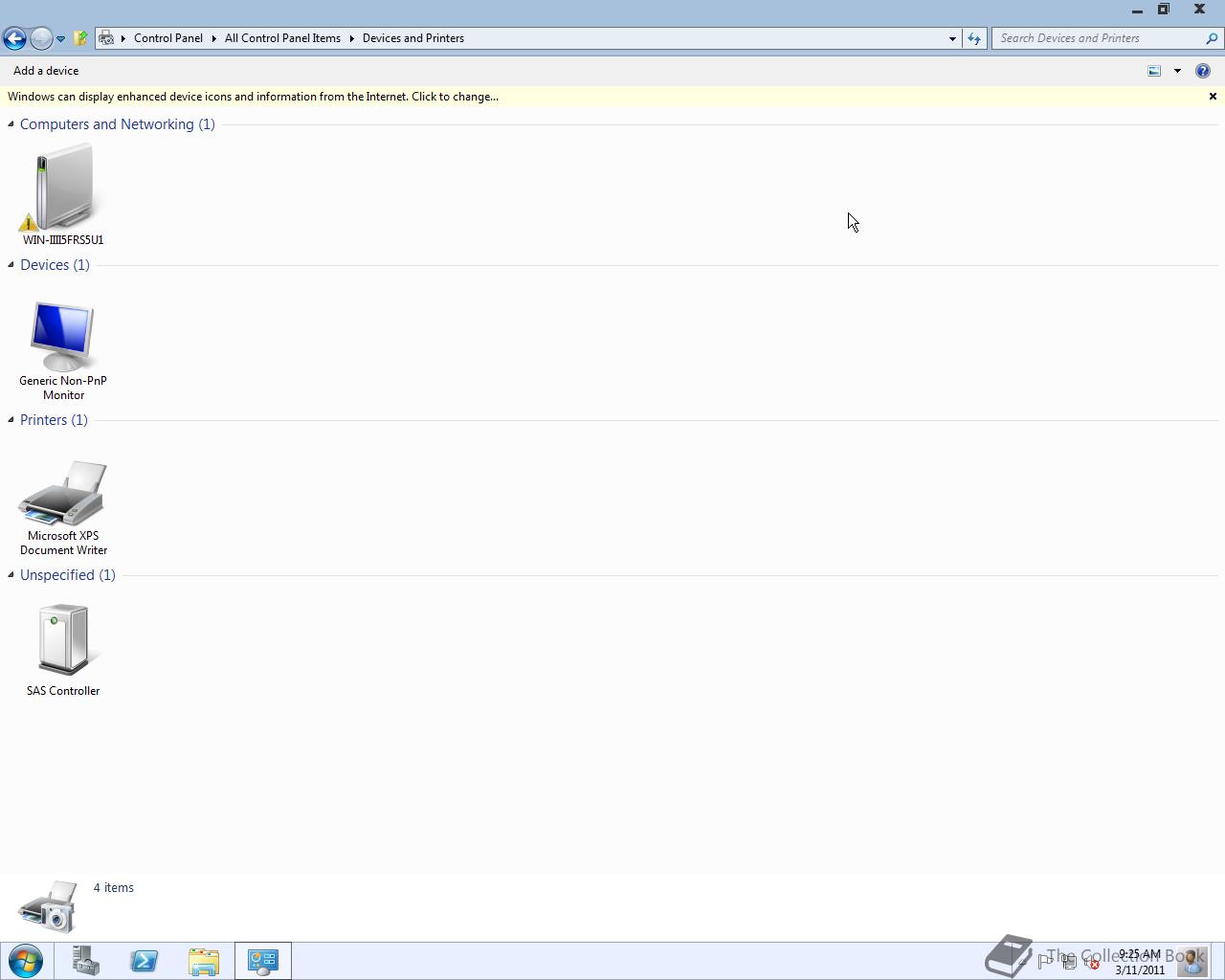This screenshot has width=1225, height=980.
Task: Open the All Control Panel Items breadcrumb
Action: coord(282,38)
